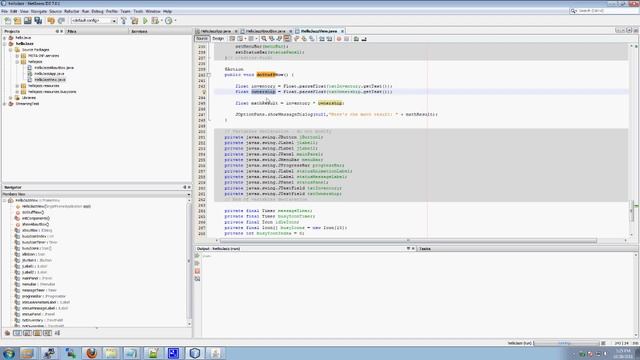Click the Find Next Occurrence icon
Screen dimensions: 640x360
coord(279,39)
